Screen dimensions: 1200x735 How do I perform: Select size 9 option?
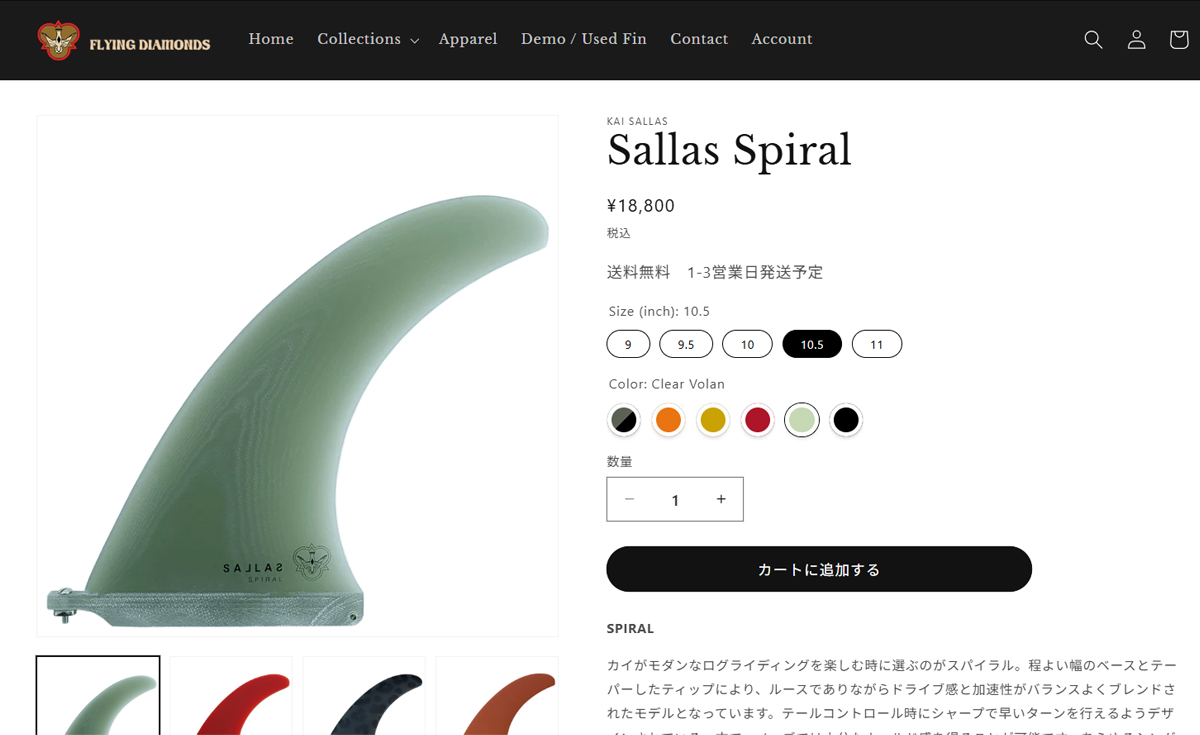(628, 344)
